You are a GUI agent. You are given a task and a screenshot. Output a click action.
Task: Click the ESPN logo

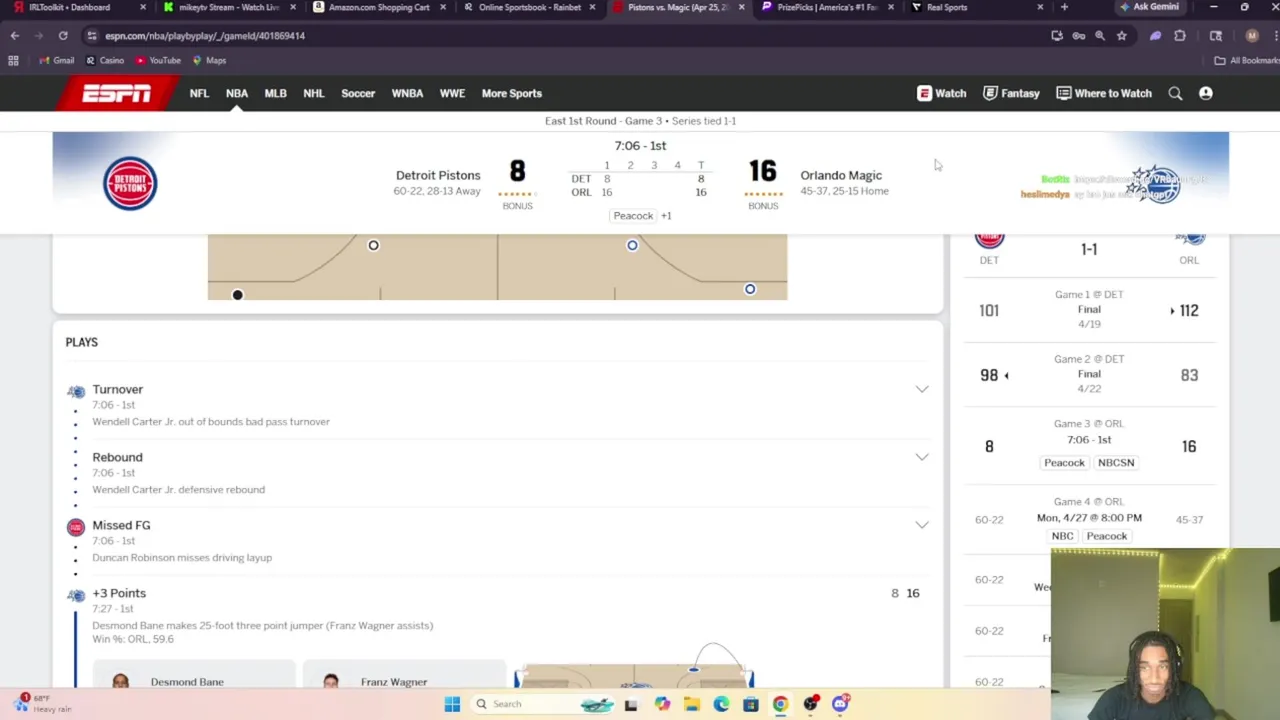[x=117, y=93]
